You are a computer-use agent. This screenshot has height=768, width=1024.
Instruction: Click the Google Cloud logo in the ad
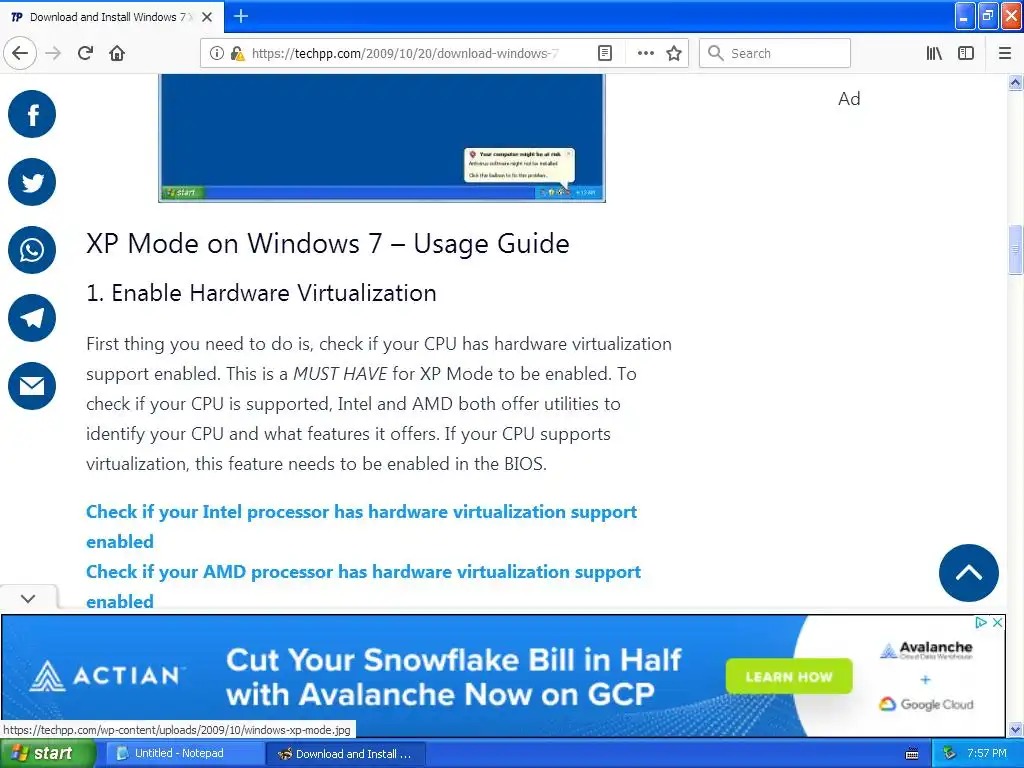pos(926,704)
